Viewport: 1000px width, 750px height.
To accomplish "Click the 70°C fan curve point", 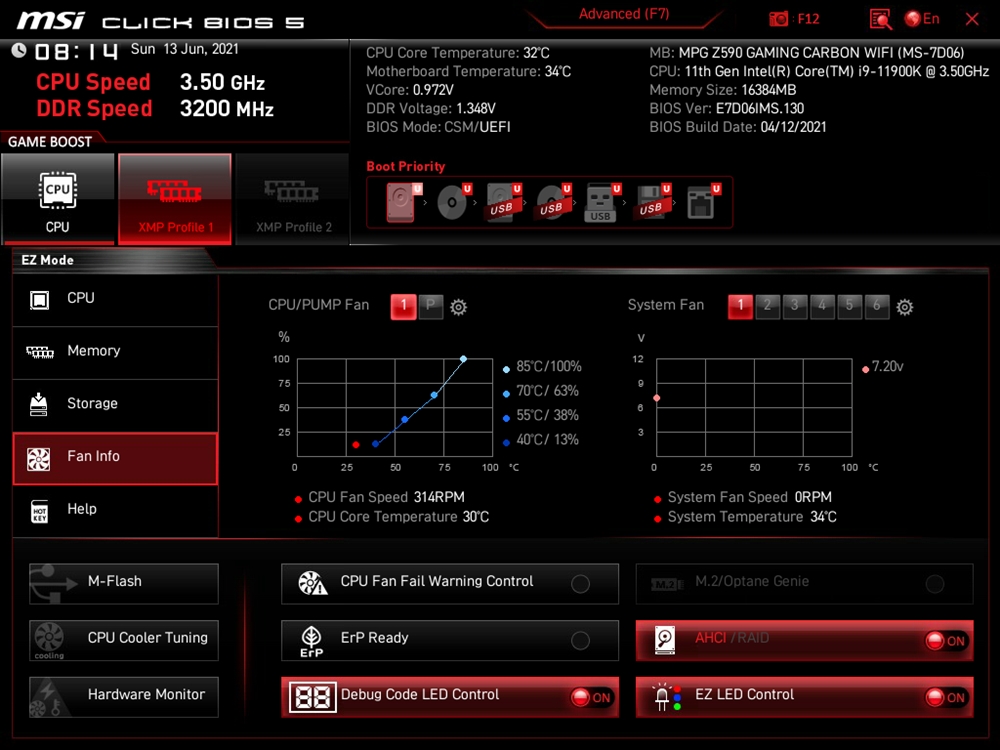I will [x=434, y=395].
